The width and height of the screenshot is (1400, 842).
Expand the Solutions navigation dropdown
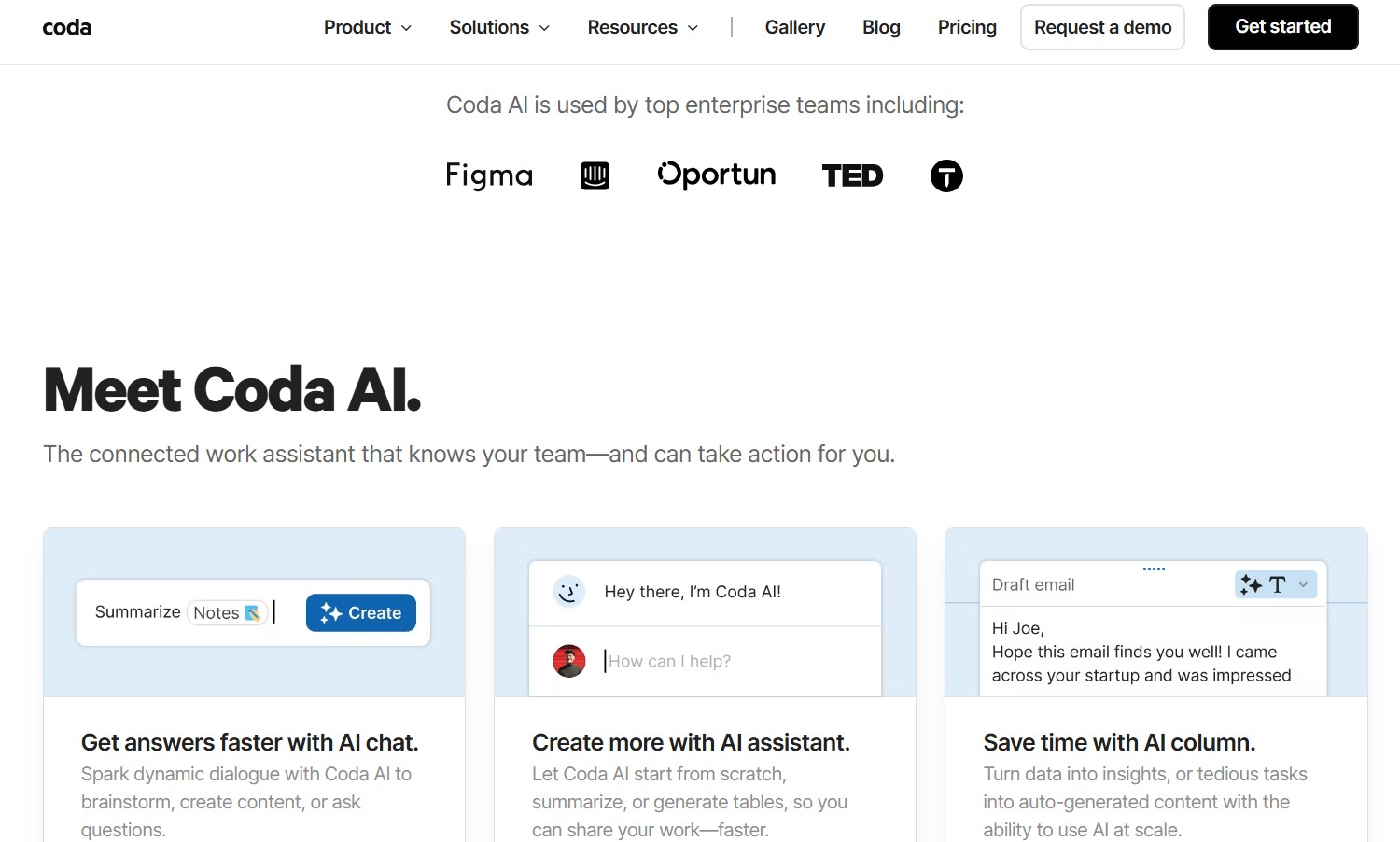(x=498, y=27)
